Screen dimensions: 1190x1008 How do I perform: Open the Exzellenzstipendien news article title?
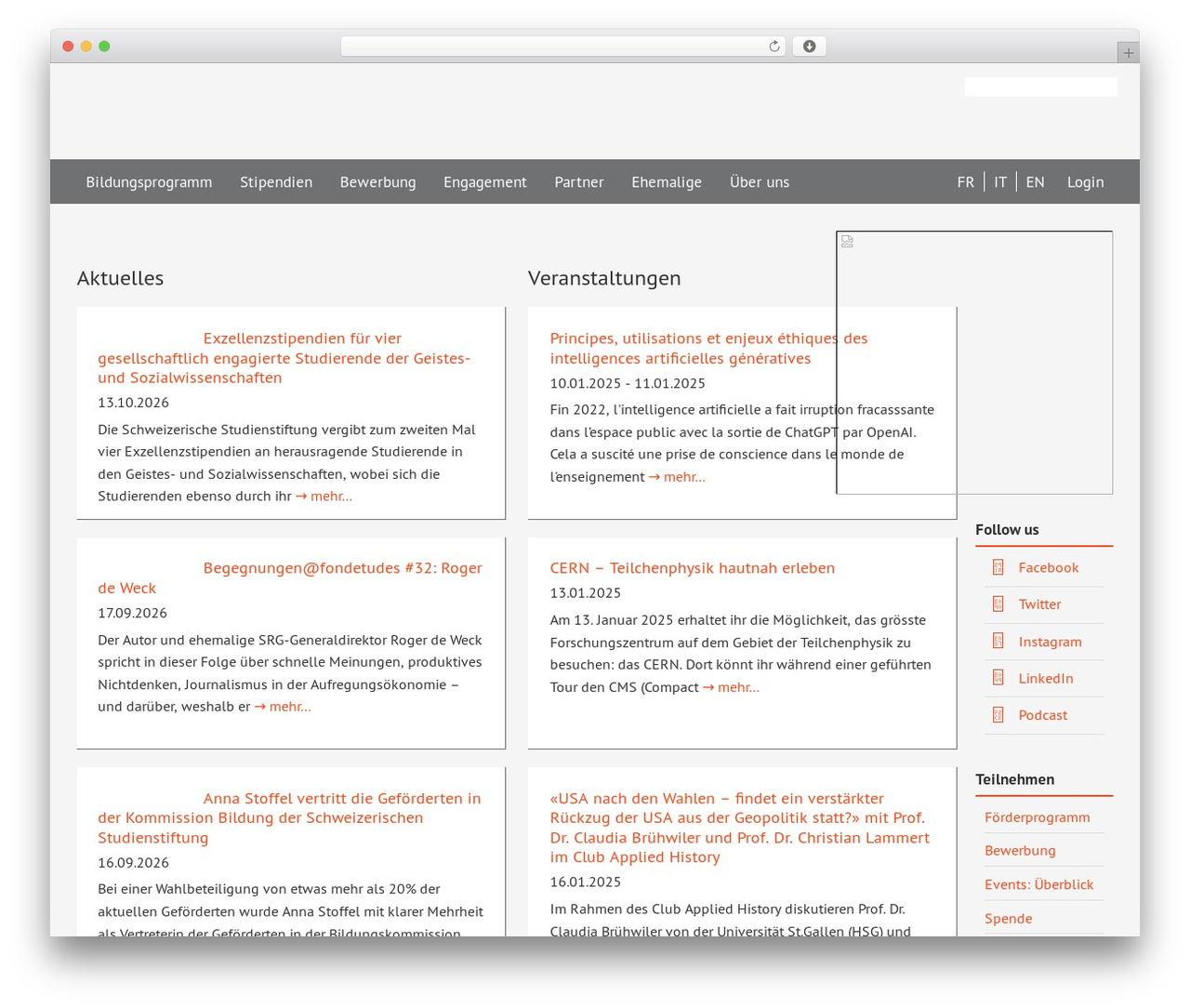[284, 358]
